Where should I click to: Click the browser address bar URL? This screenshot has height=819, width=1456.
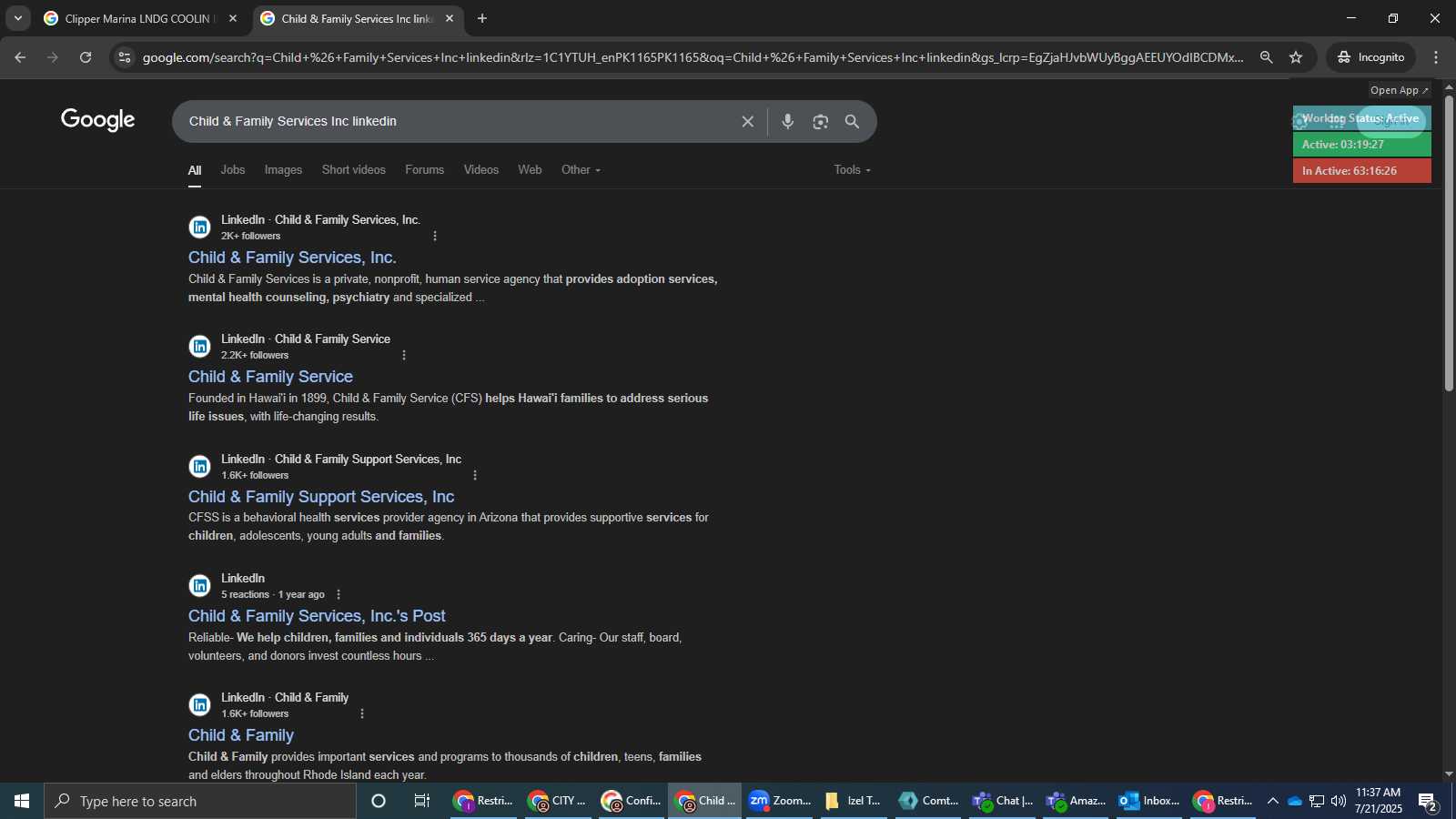(692, 57)
